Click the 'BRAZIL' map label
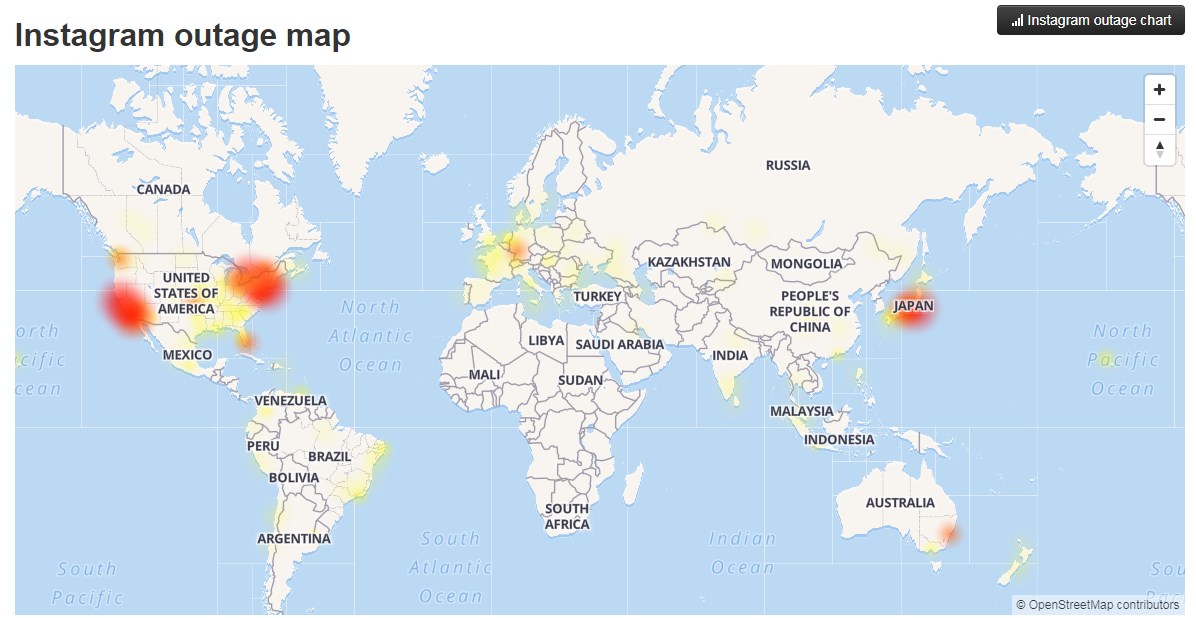The height and width of the screenshot is (618, 1196). click(x=330, y=456)
